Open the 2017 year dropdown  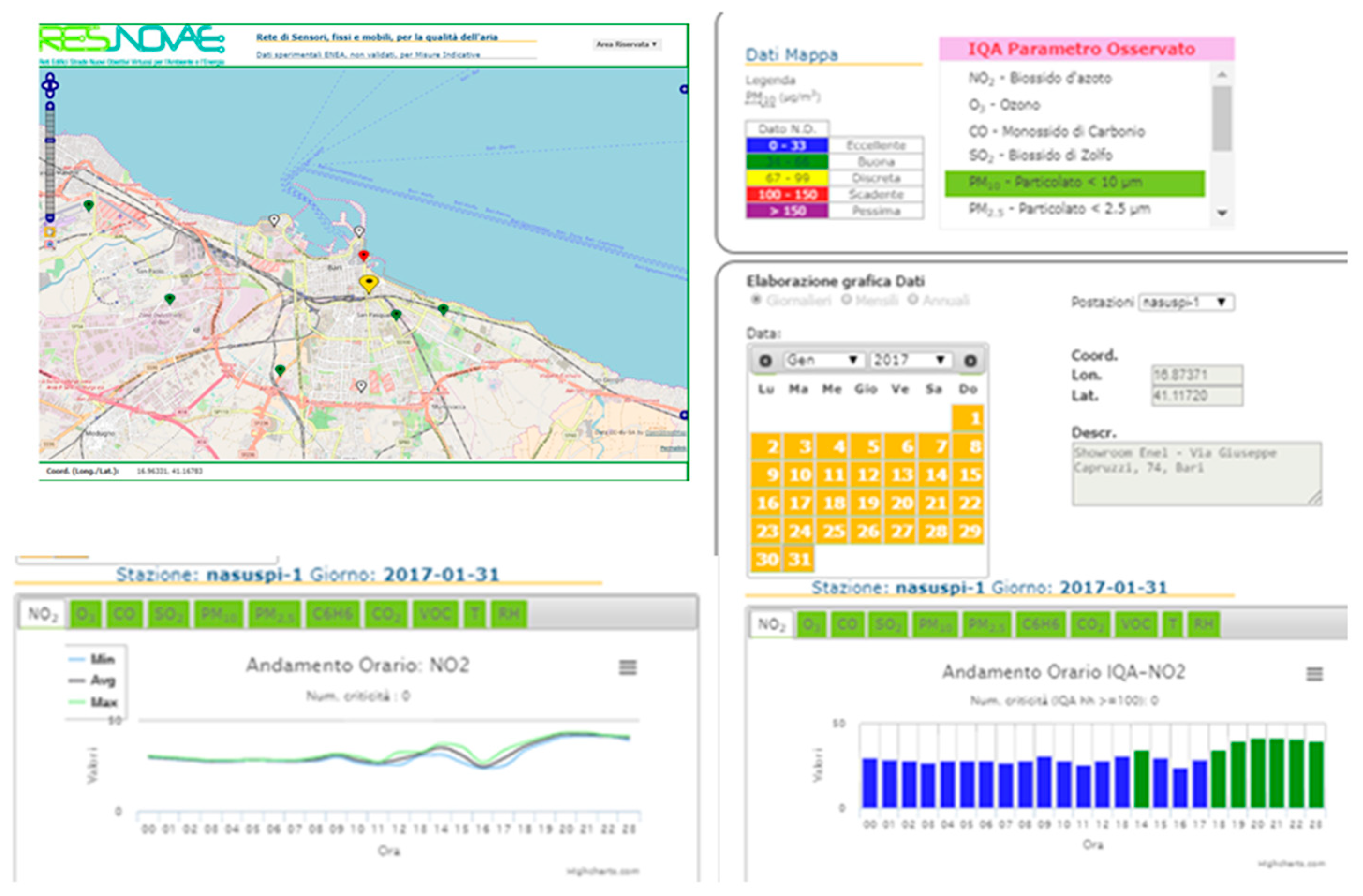click(910, 360)
